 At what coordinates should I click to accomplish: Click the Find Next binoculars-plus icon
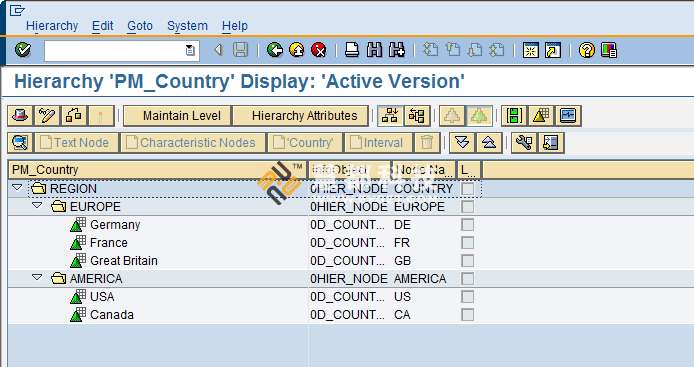397,50
